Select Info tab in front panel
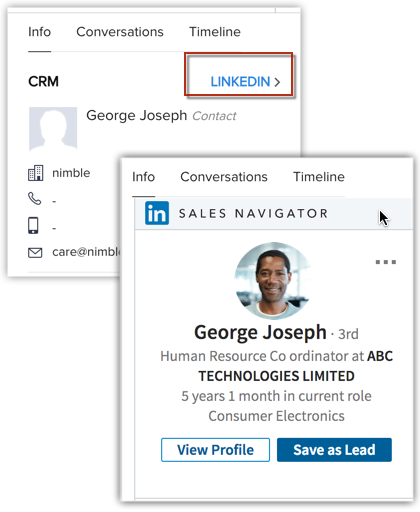Image resolution: width=420 pixels, height=512 pixels. click(x=143, y=177)
